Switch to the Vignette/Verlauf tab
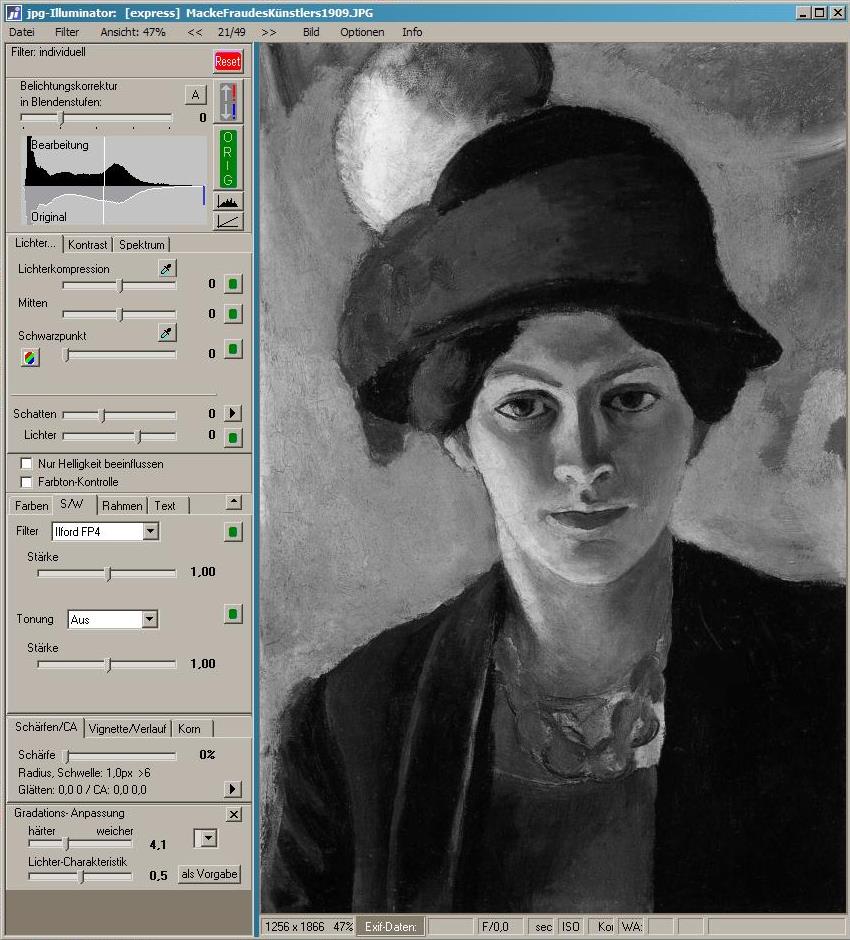The height and width of the screenshot is (940, 850). coord(129,729)
